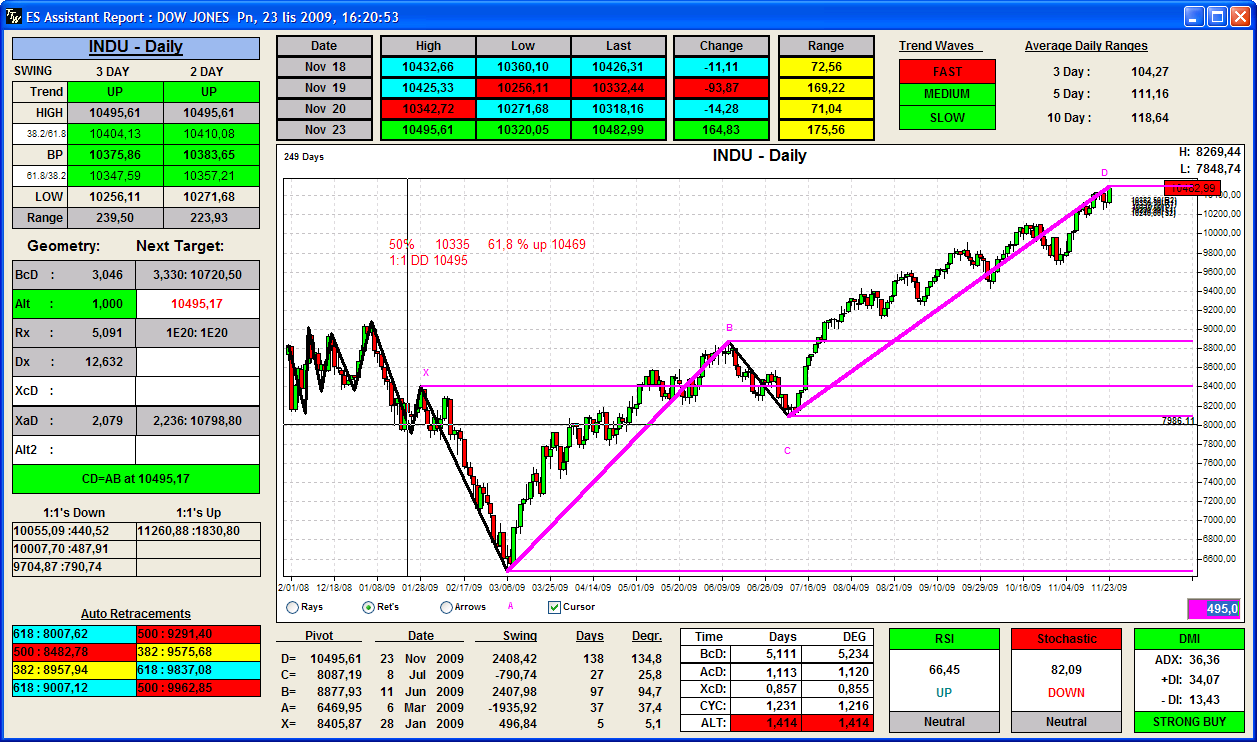Click the INDU - Daily header panel
Screen dimensions: 1257x742
135,47
